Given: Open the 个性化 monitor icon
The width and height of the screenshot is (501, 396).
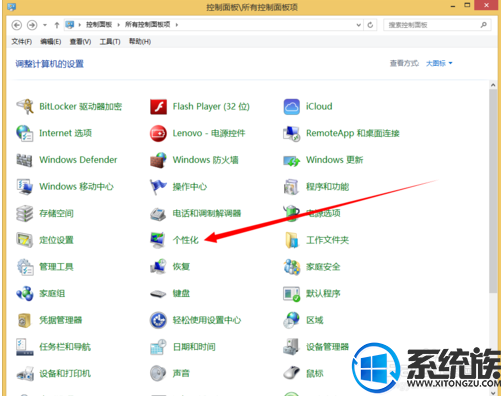Looking at the screenshot, I should tap(157, 240).
